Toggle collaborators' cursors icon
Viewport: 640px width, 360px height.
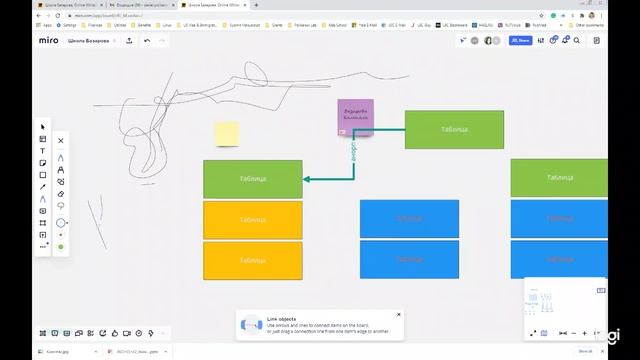463,40
